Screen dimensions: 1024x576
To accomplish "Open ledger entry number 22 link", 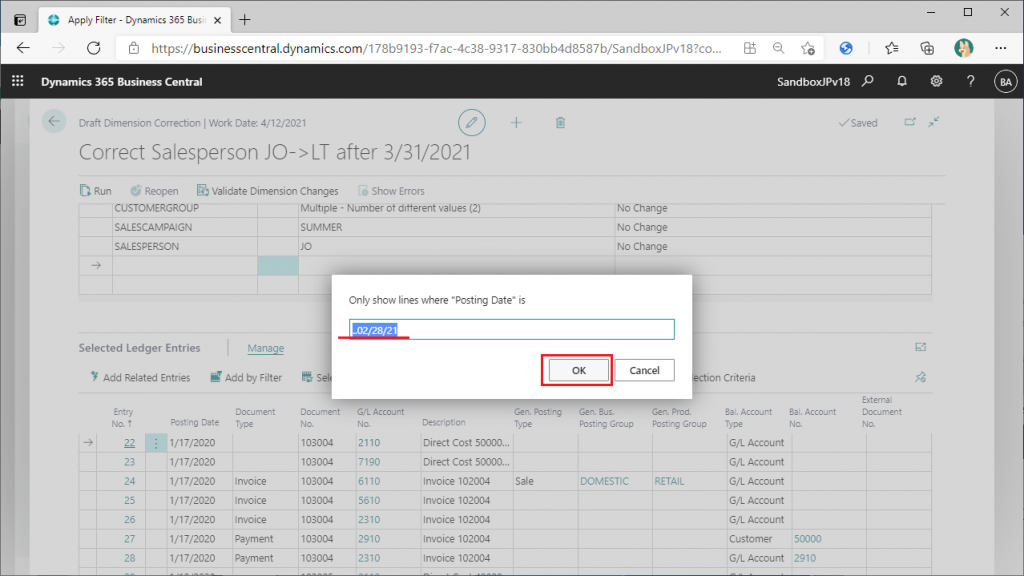I will (129, 443).
